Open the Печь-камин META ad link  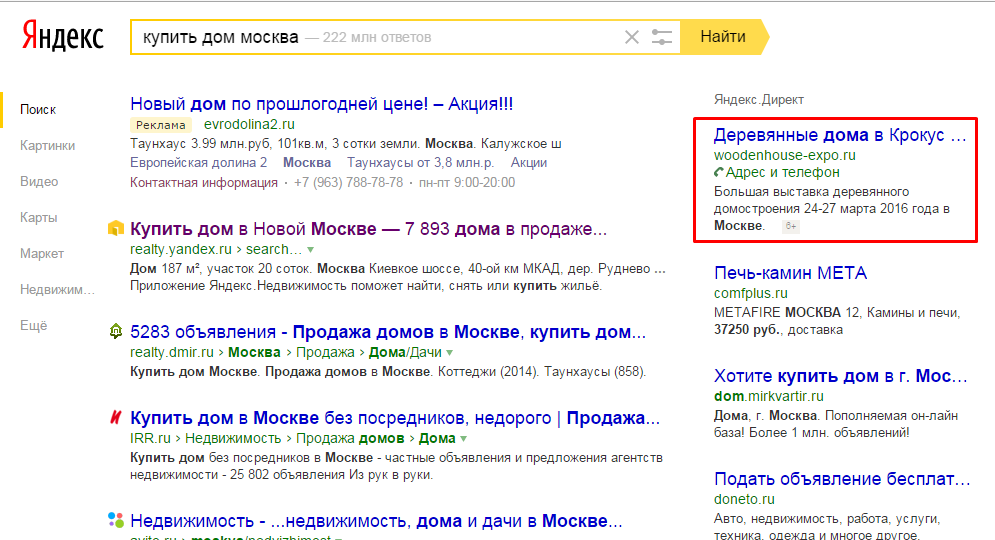pyautogui.click(x=790, y=273)
